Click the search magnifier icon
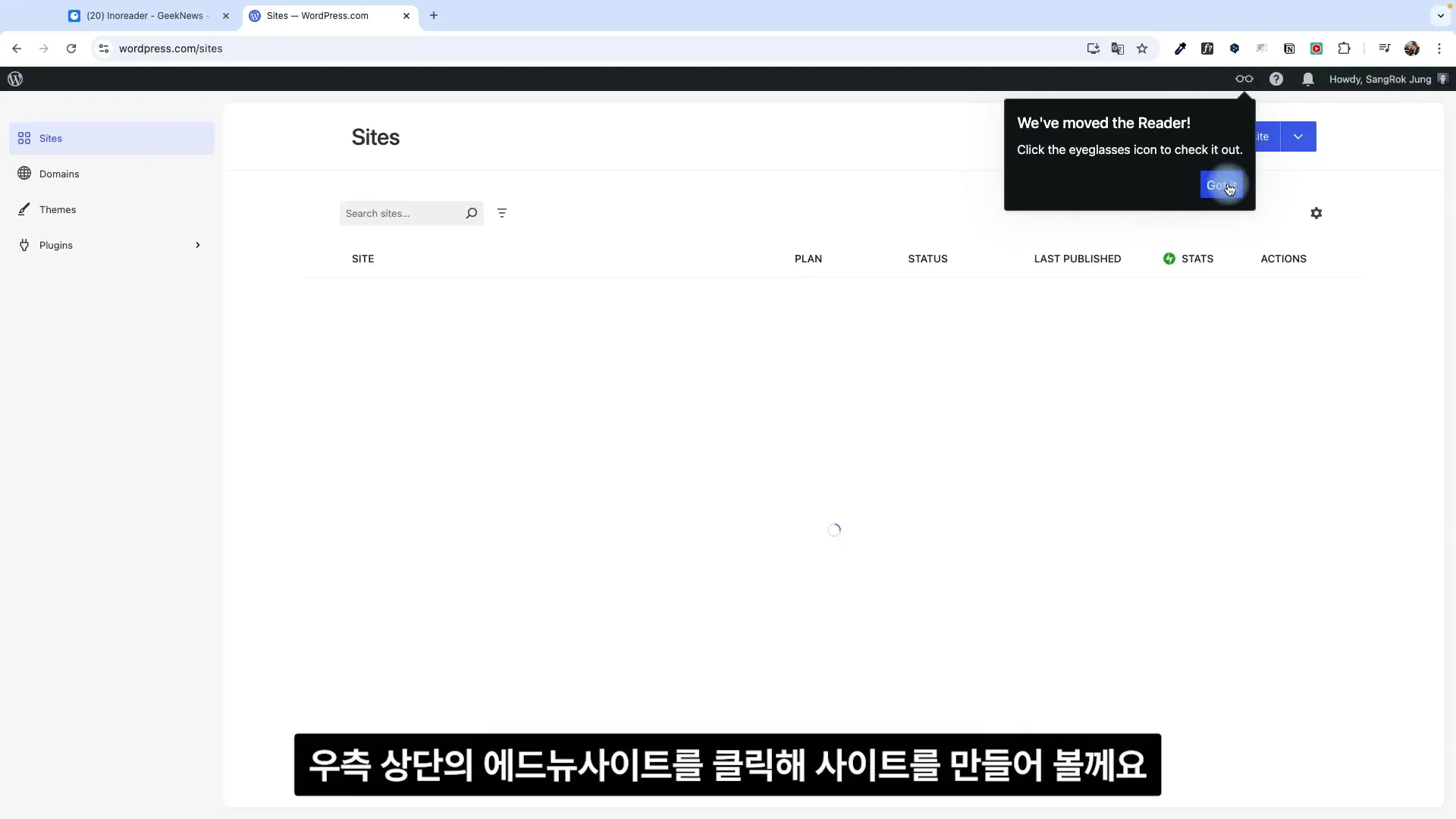The height and width of the screenshot is (819, 1456). [471, 213]
